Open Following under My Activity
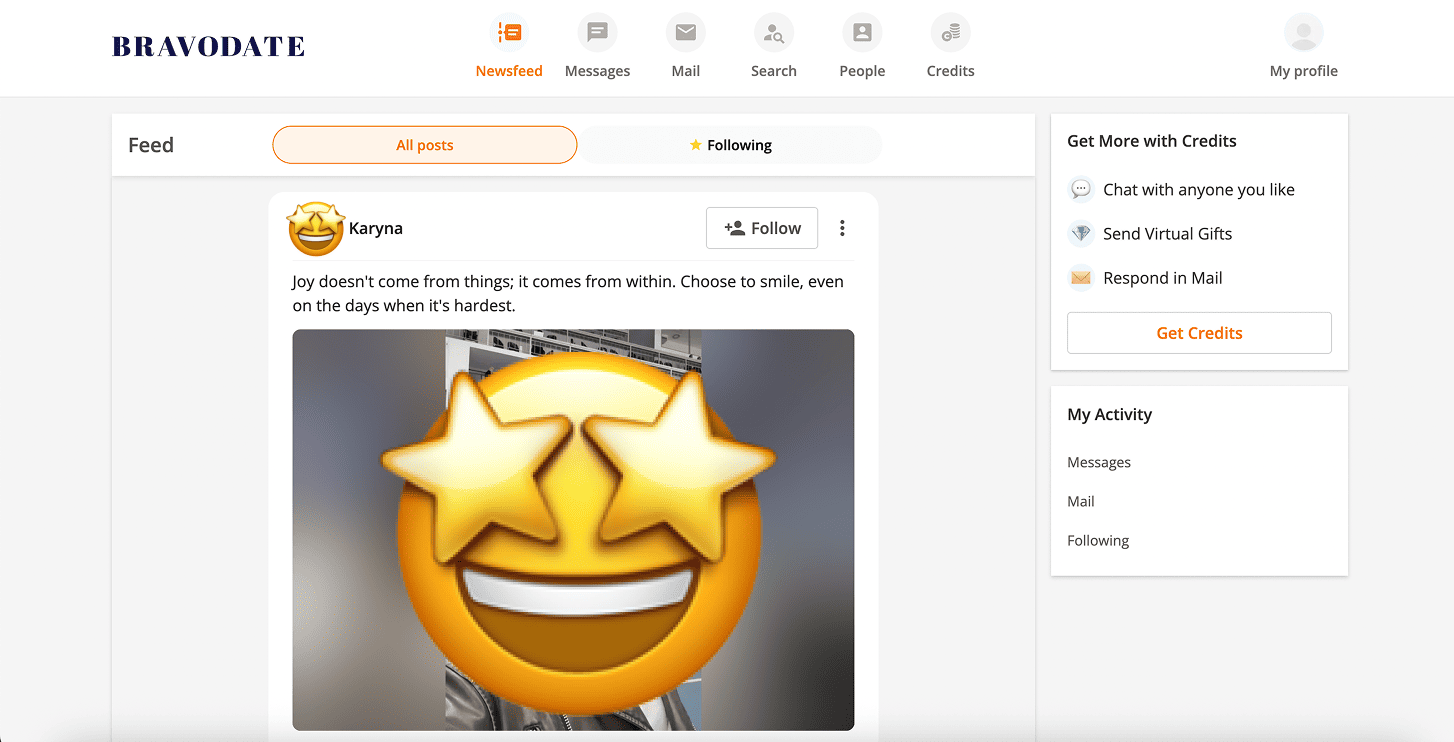 (x=1098, y=540)
